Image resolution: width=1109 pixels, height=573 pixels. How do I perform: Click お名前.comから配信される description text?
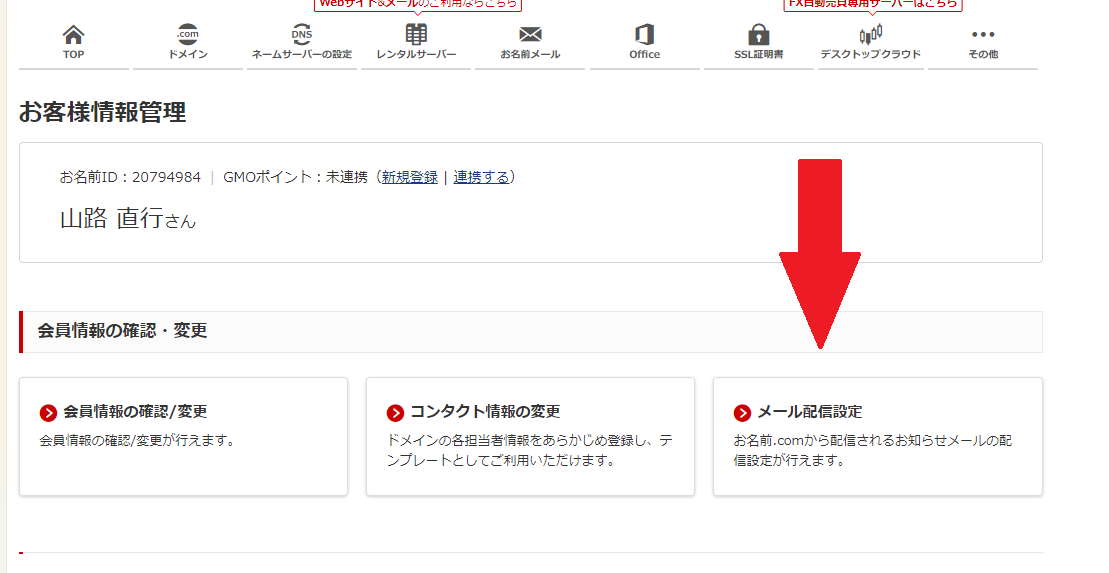point(873,451)
